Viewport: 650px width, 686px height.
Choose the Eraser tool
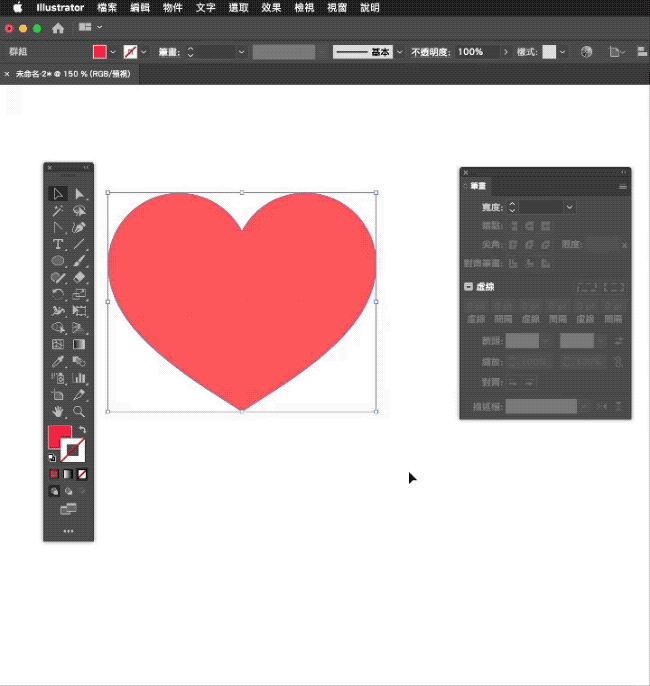click(x=79, y=277)
